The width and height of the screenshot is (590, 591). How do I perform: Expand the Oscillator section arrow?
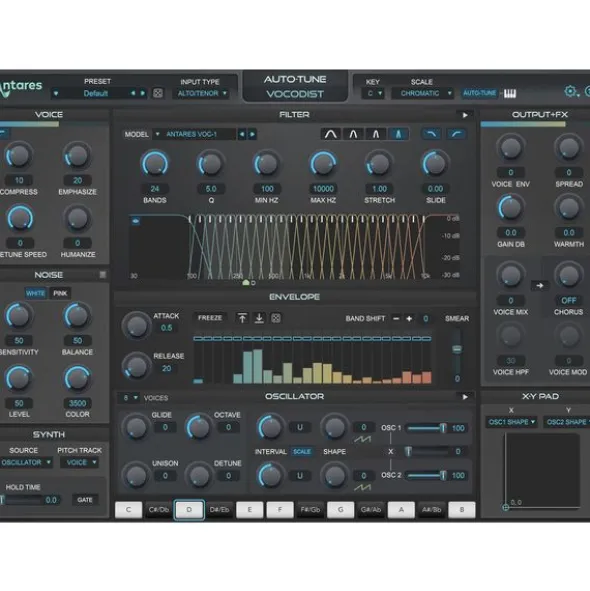click(x=465, y=397)
